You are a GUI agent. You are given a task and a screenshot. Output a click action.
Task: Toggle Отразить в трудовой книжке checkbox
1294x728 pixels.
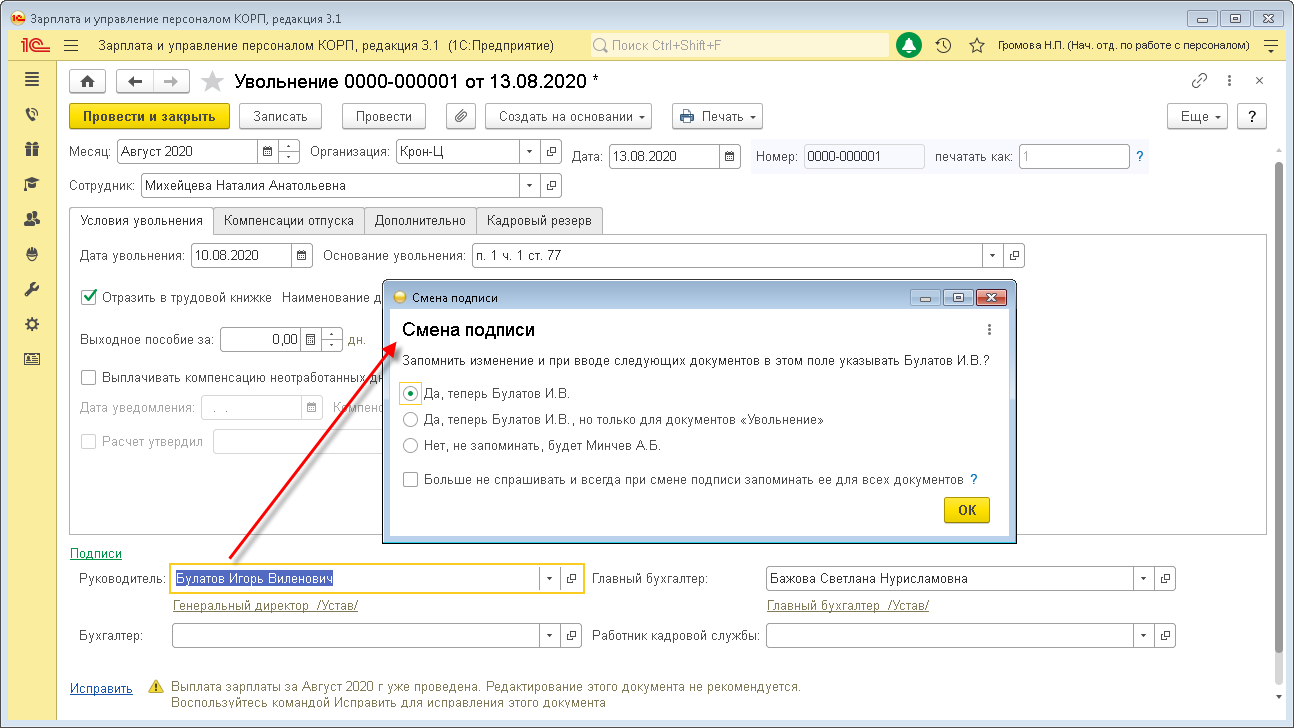pos(88,297)
